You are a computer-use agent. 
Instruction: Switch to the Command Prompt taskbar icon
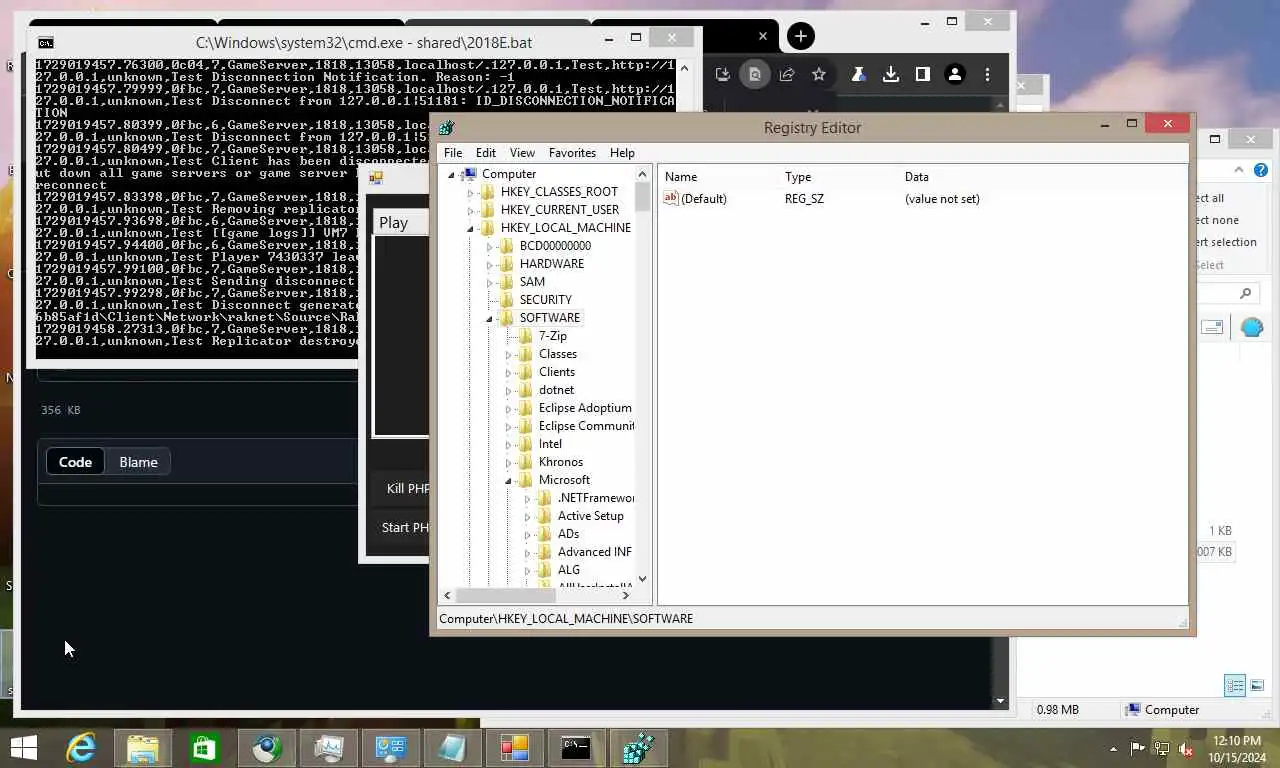click(576, 747)
